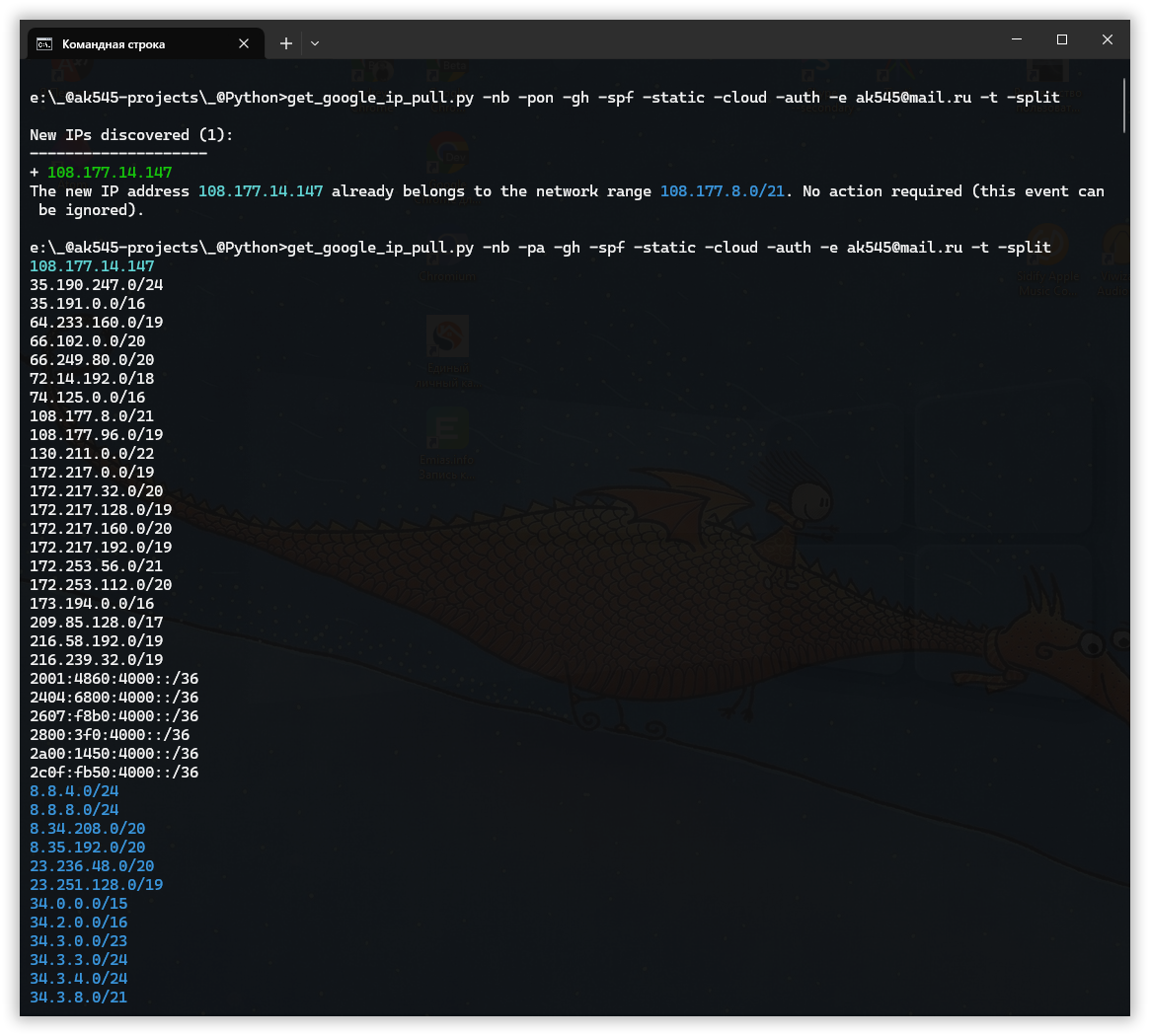Click the 108.177.8.0/21 range in the message
This screenshot has width=1150, height=1036.
click(x=722, y=191)
